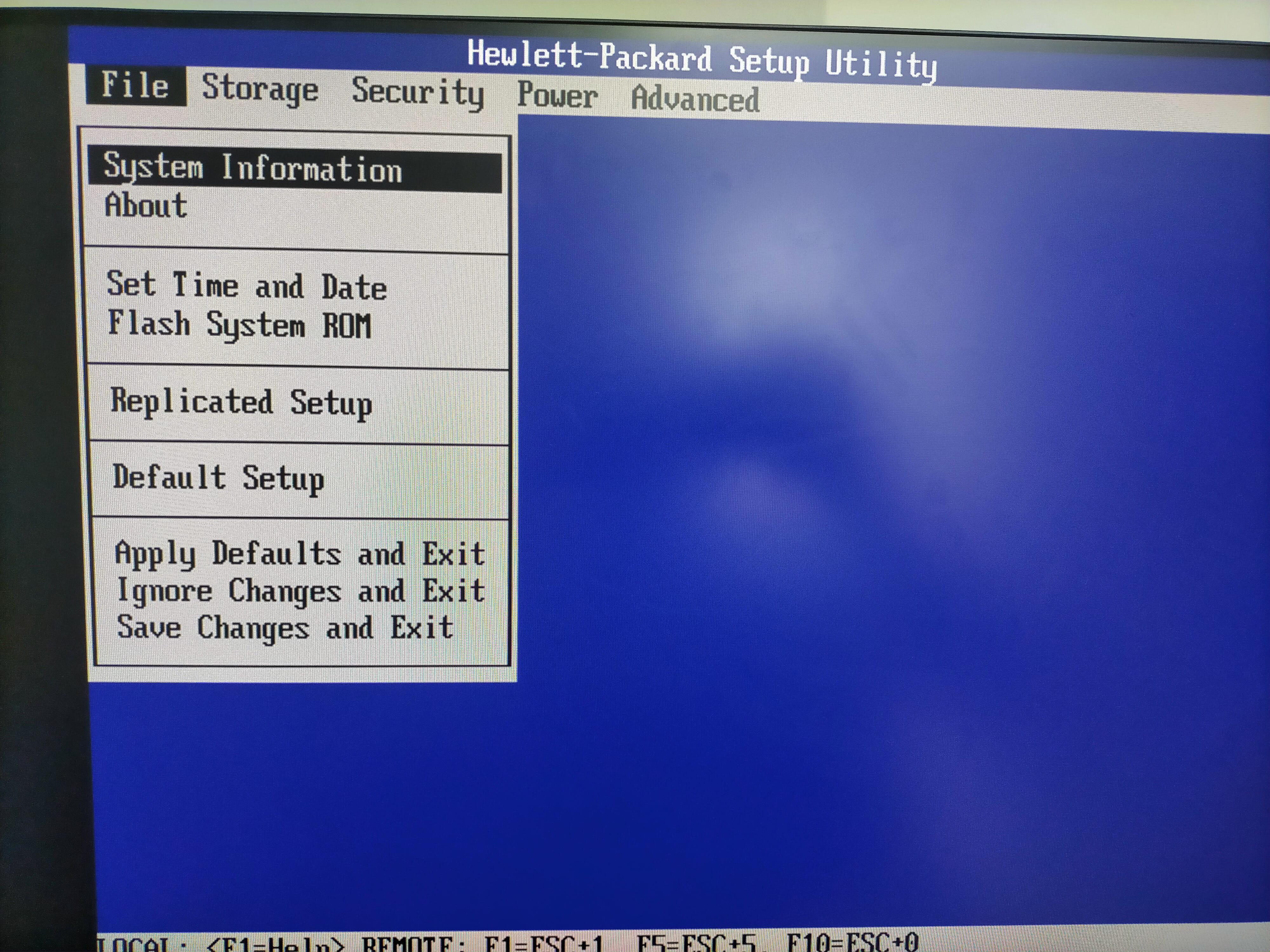Click the F5=ESC+5 status bar hint

pyautogui.click(x=696, y=944)
